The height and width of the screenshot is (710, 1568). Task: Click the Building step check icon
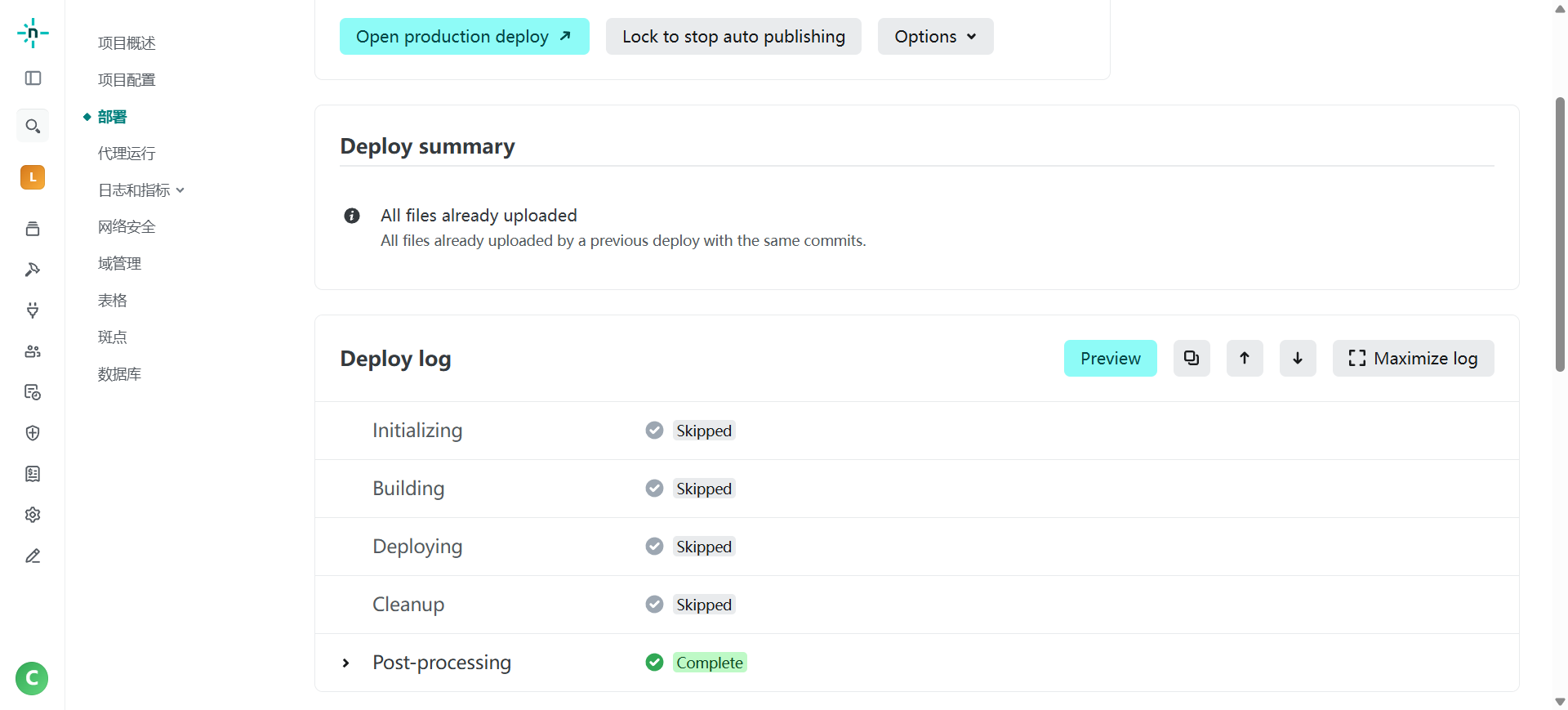[654, 488]
